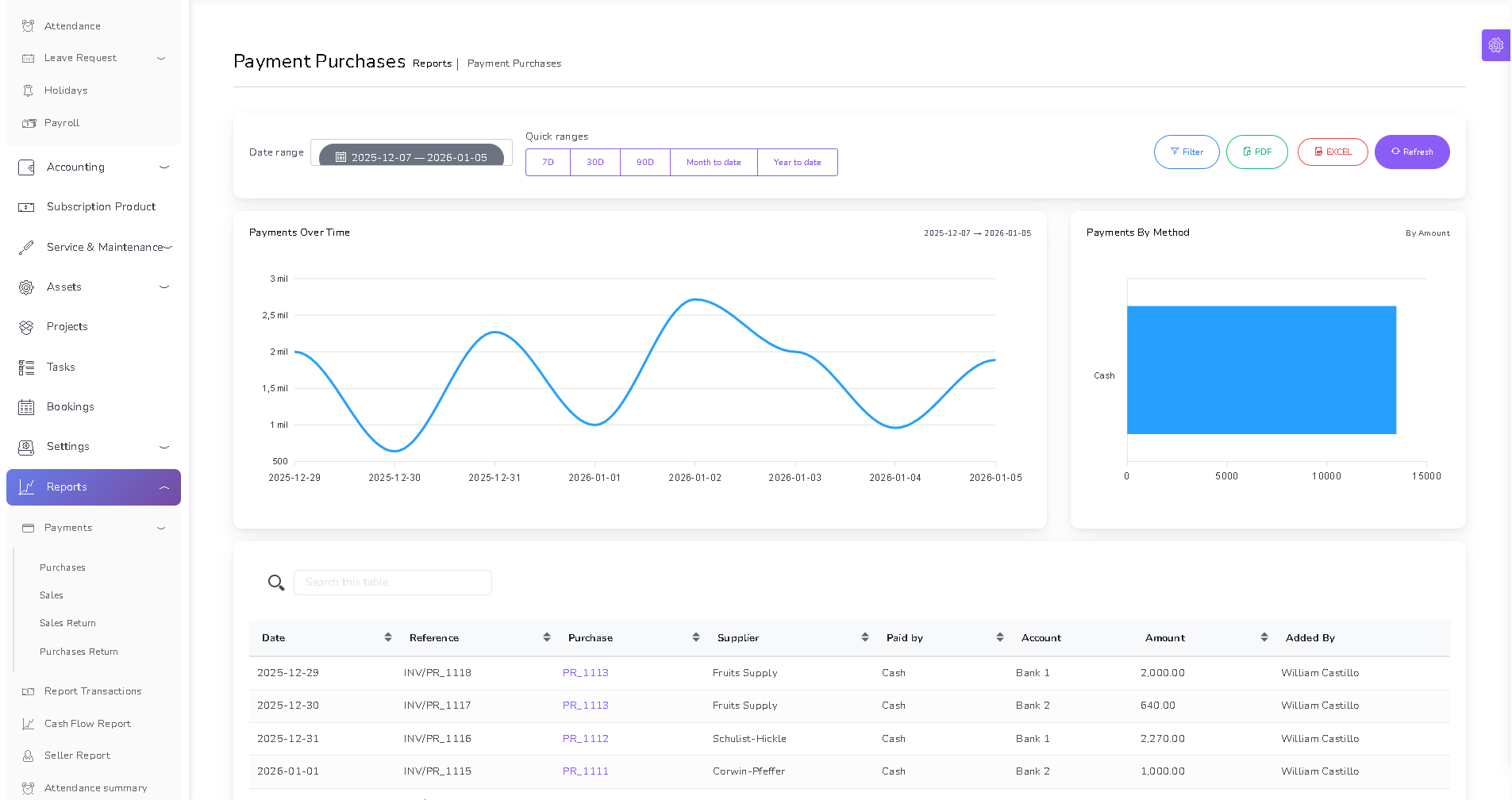Click the Subscription Product icon
Image resolution: width=1512 pixels, height=800 pixels.
(x=26, y=207)
